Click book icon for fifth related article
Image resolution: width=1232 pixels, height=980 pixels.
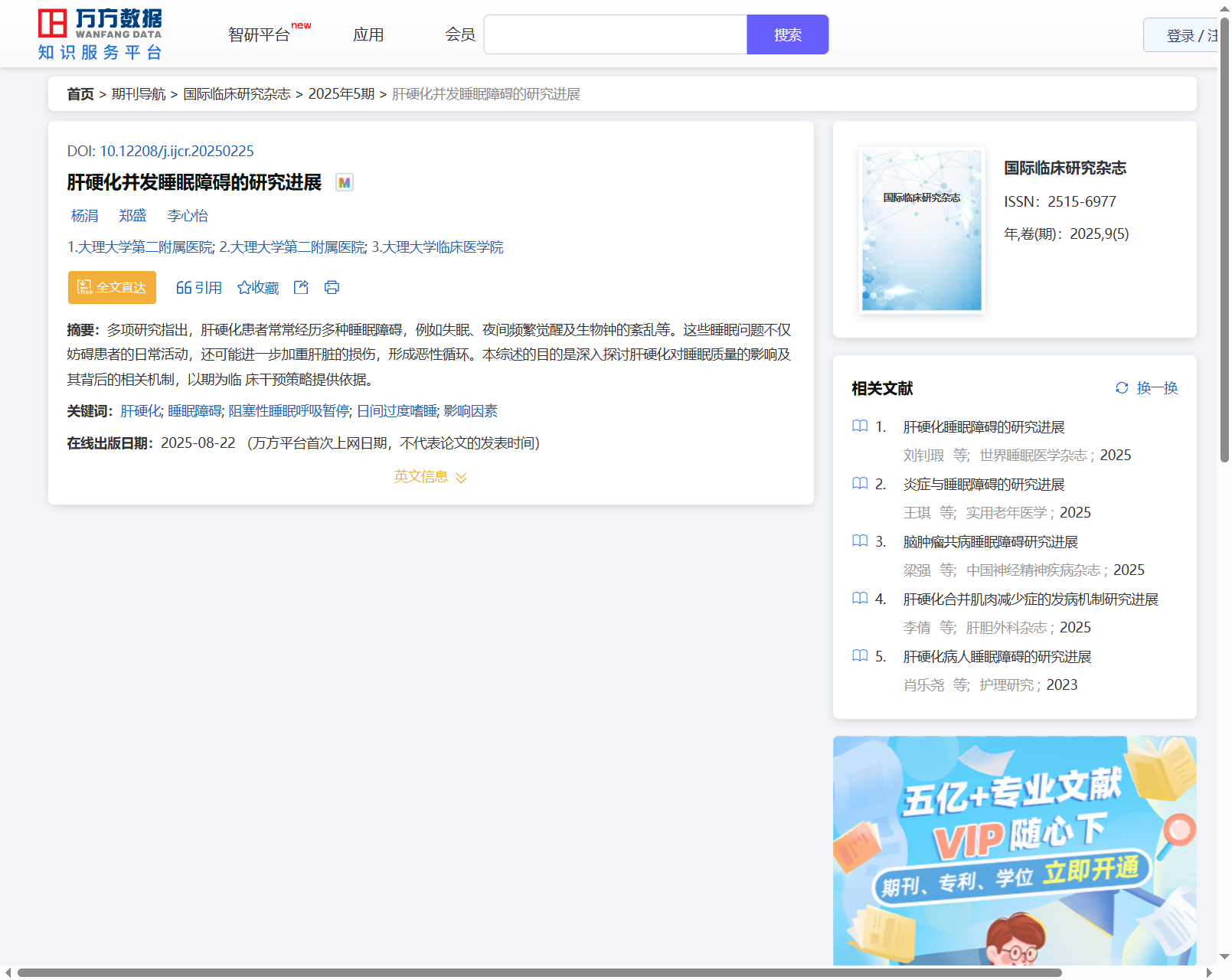click(x=860, y=656)
